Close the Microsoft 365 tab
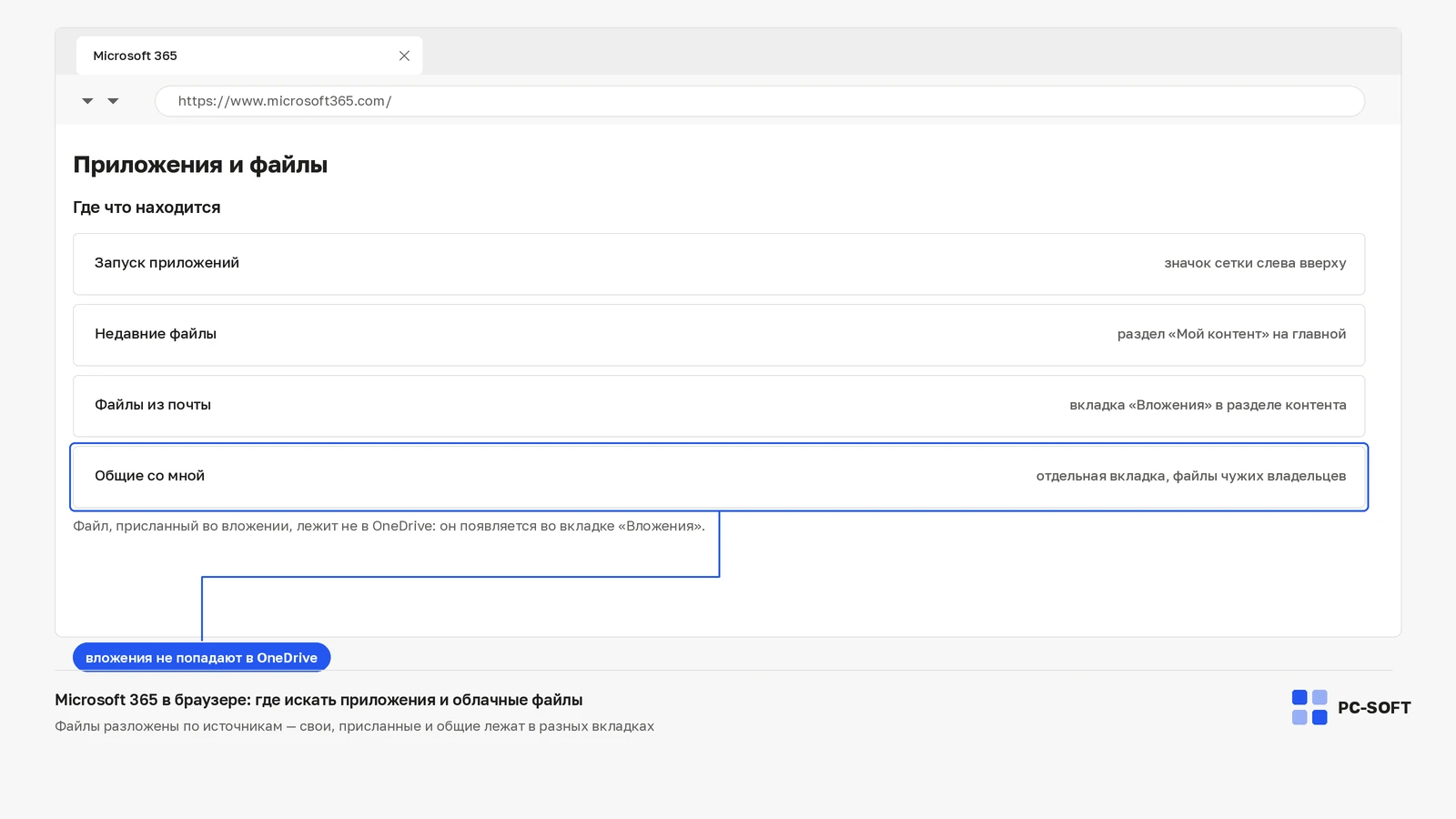The image size is (1456, 819). pos(404,56)
